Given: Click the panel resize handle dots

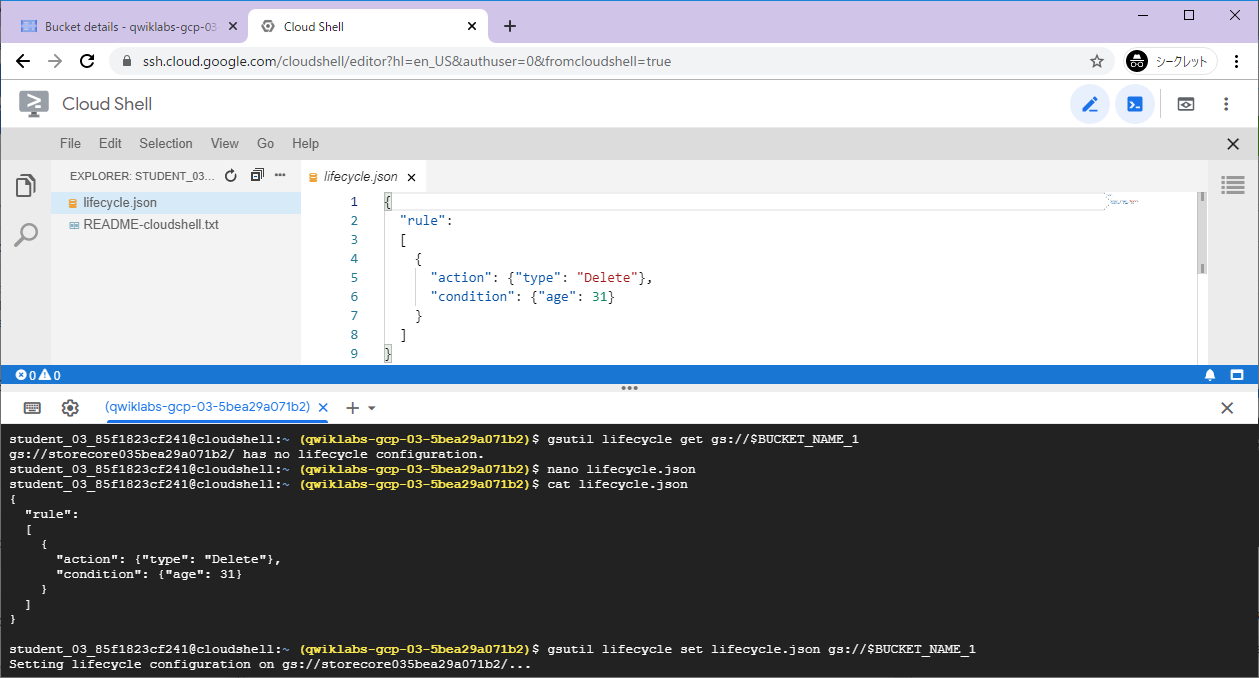Looking at the screenshot, I should [629, 388].
